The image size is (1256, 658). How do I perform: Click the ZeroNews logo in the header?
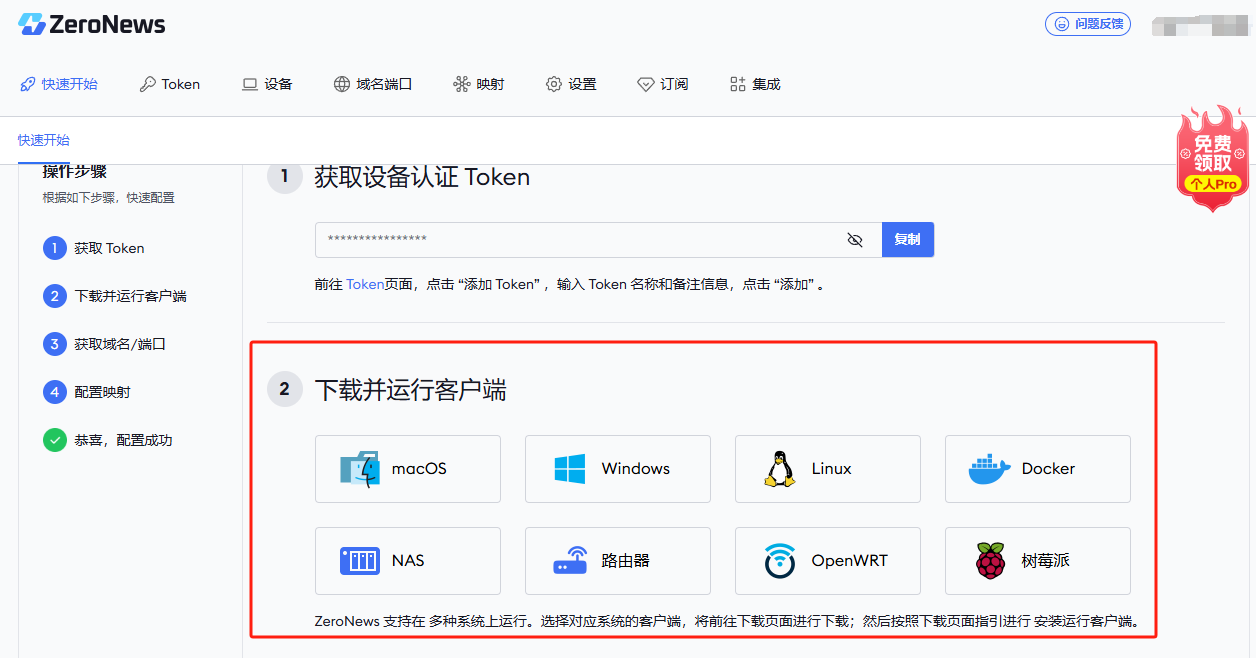coord(90,25)
